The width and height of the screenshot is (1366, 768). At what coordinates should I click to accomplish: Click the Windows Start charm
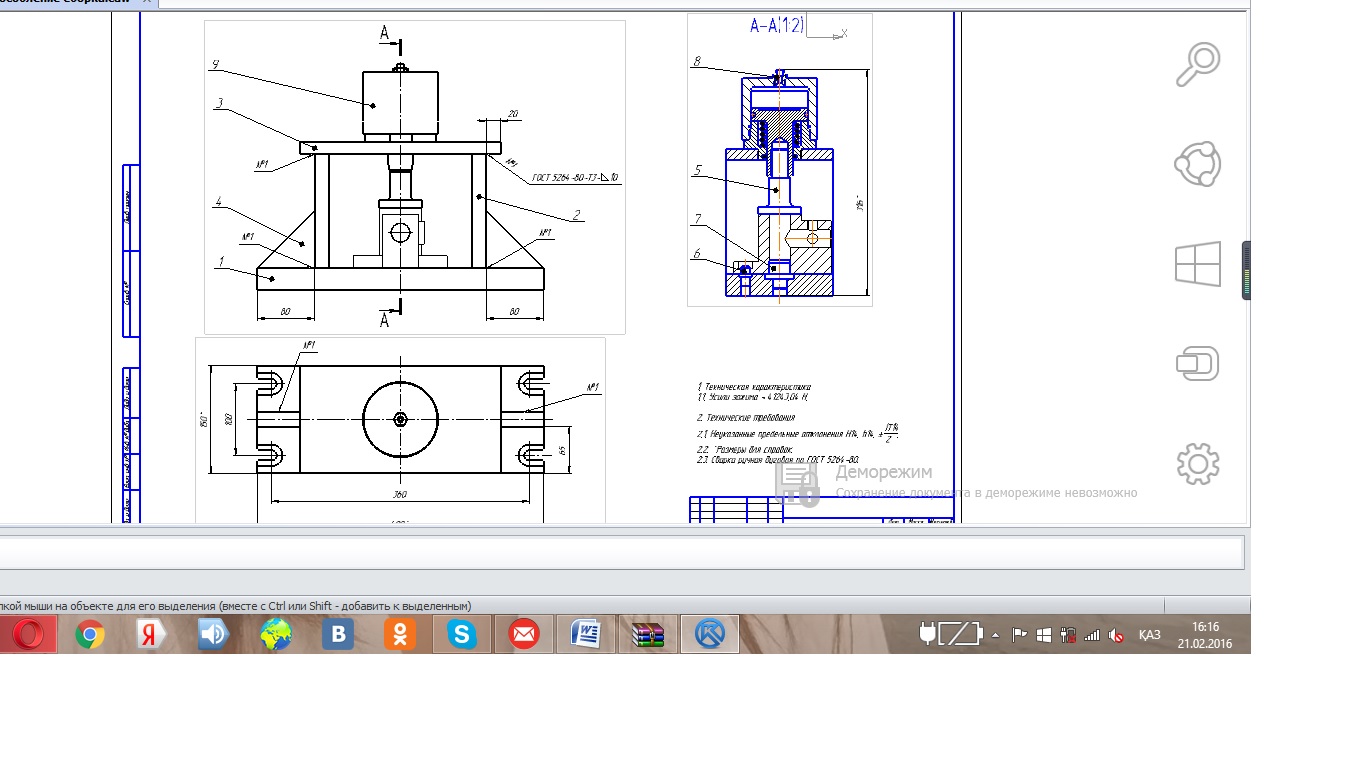tap(1197, 264)
